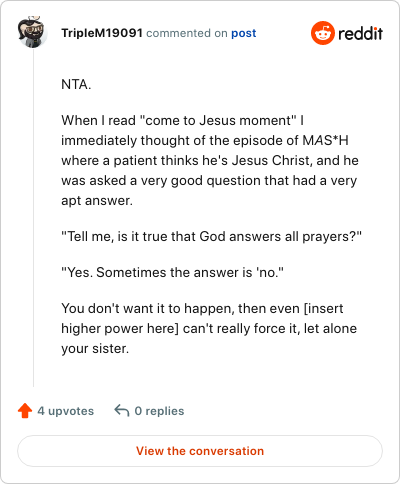The height and width of the screenshot is (484, 400).
Task: Click the line "Yes. Sometimes the answer is 'no.'"
Action: tap(172, 272)
